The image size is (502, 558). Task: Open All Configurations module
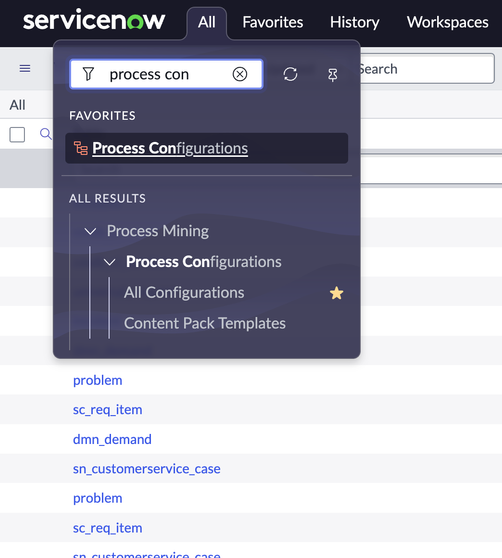coord(184,293)
